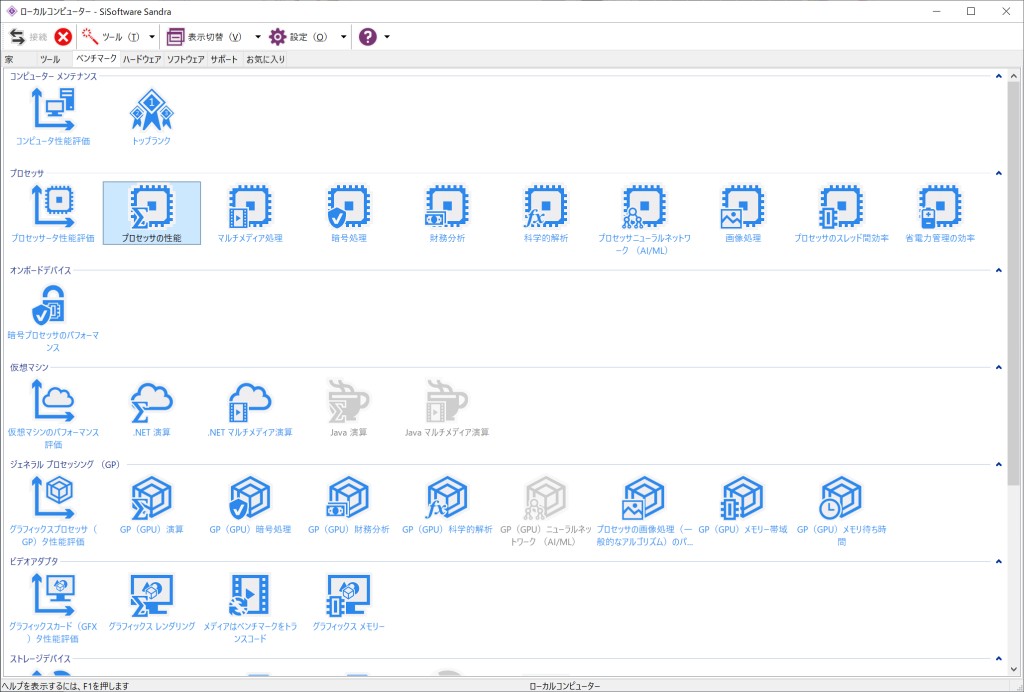Collapse the プロセッサ section
1024x692 pixels.
pos(997,173)
